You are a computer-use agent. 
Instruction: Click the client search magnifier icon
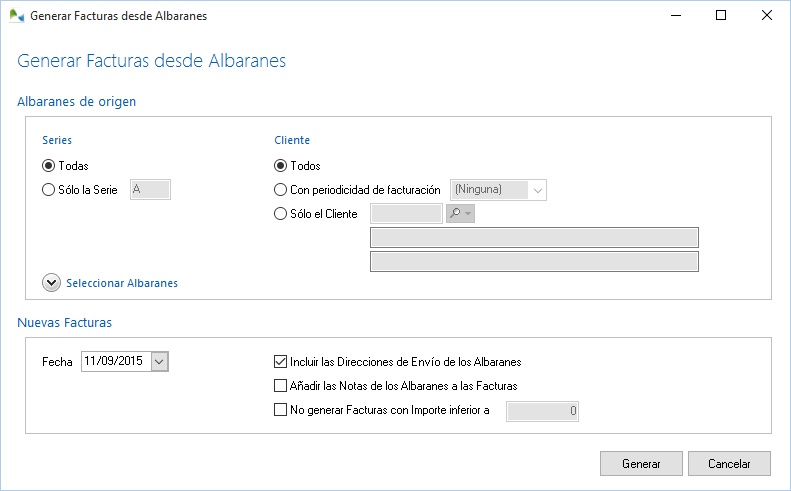(455, 213)
